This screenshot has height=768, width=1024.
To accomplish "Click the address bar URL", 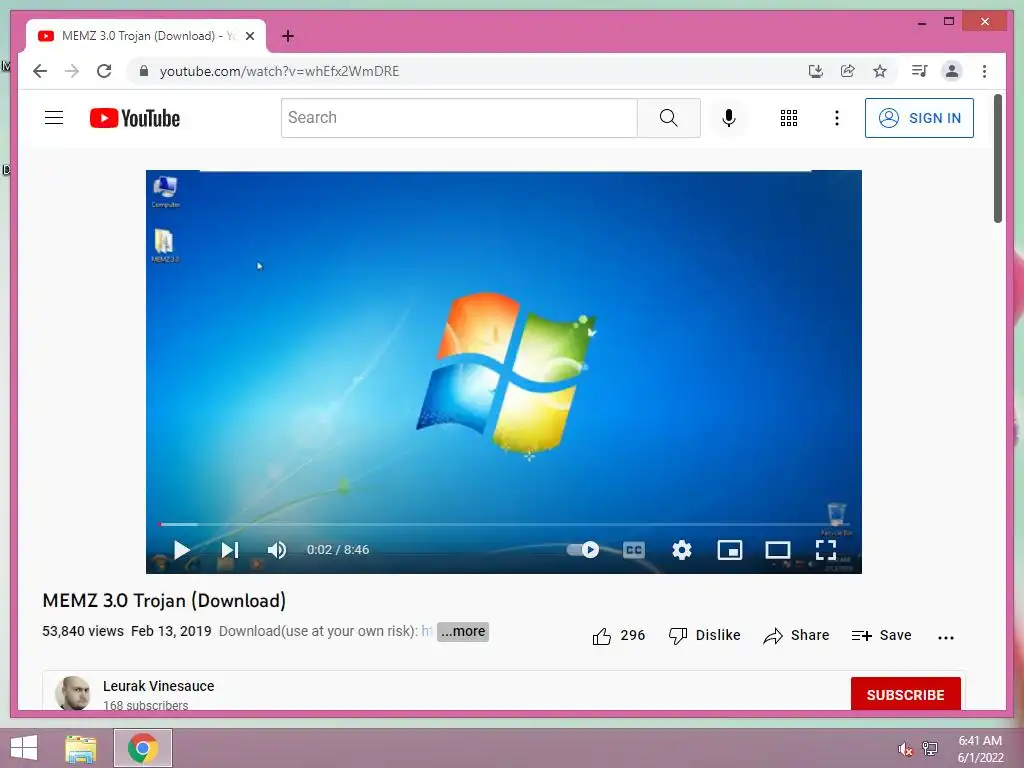I will (x=280, y=71).
